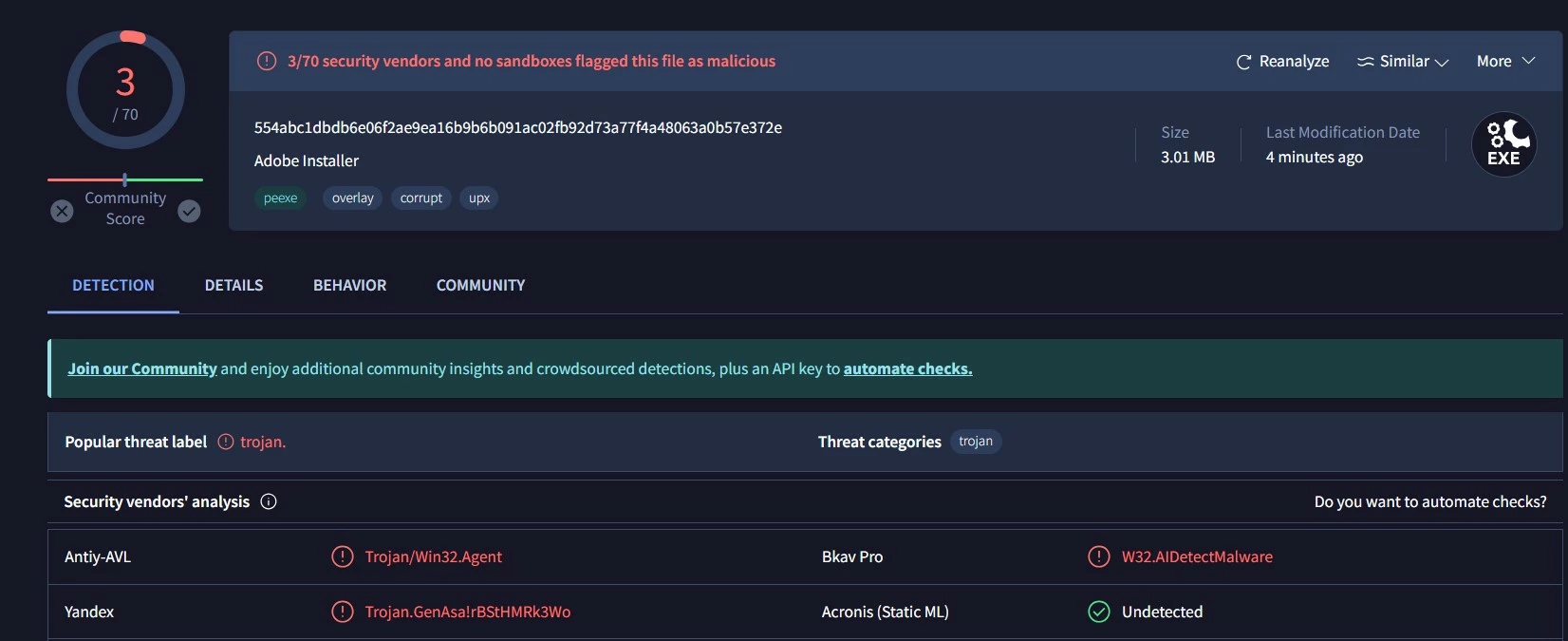
Task: Vote negative with community score X icon
Action: pyautogui.click(x=62, y=211)
